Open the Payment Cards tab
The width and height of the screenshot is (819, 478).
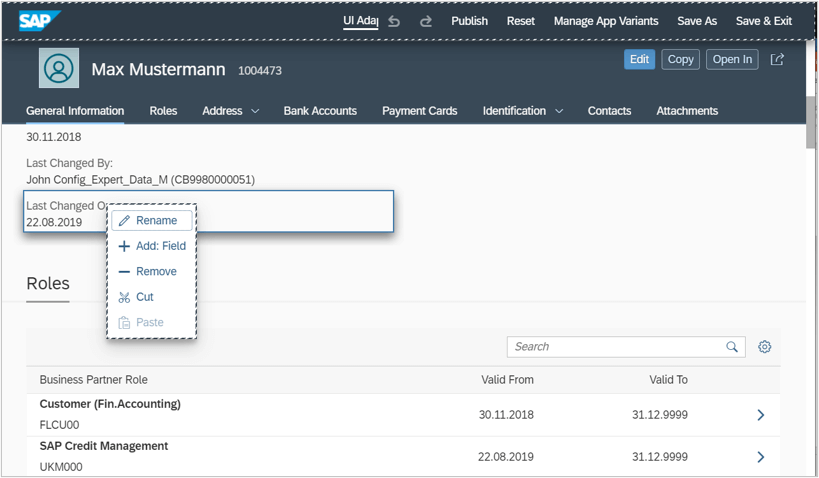tap(419, 111)
